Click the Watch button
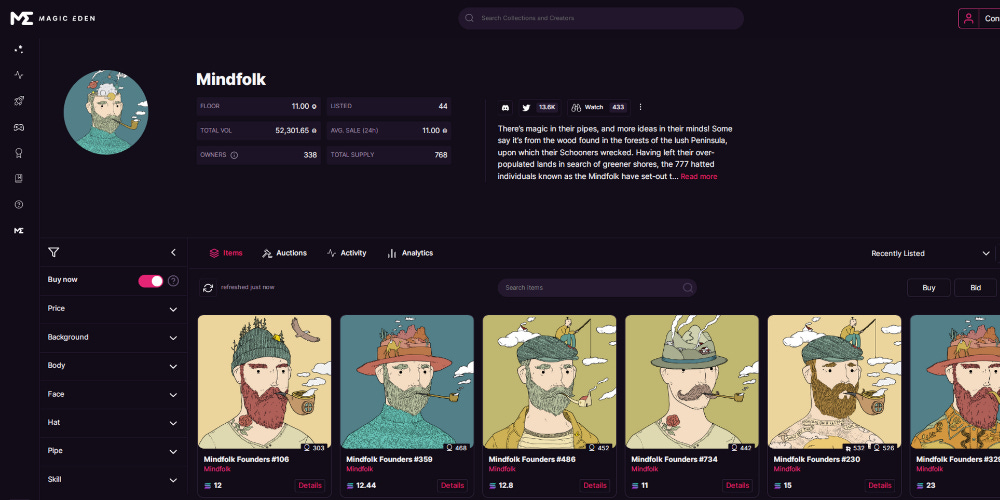 coord(598,107)
